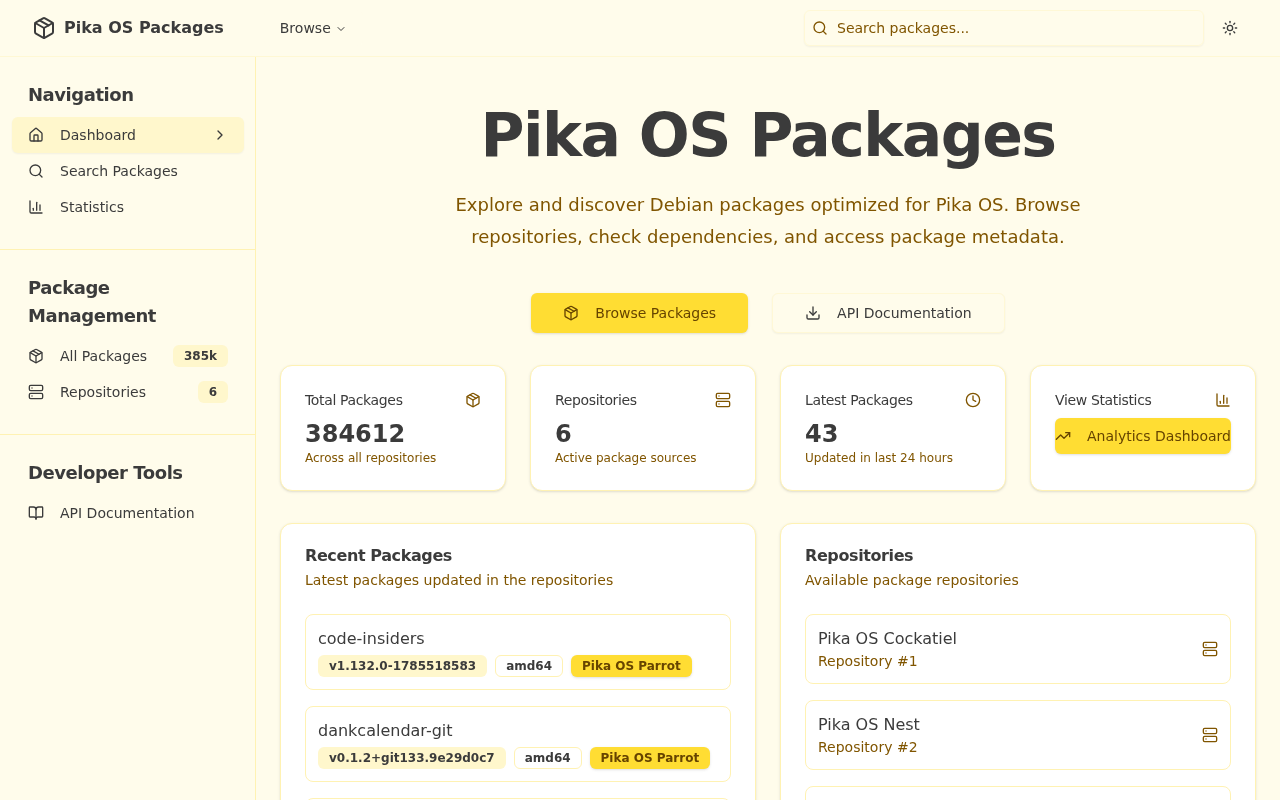Click the Repositories server icon in sidebar
Screen dimensions: 1280x800
pyautogui.click(x=36, y=392)
